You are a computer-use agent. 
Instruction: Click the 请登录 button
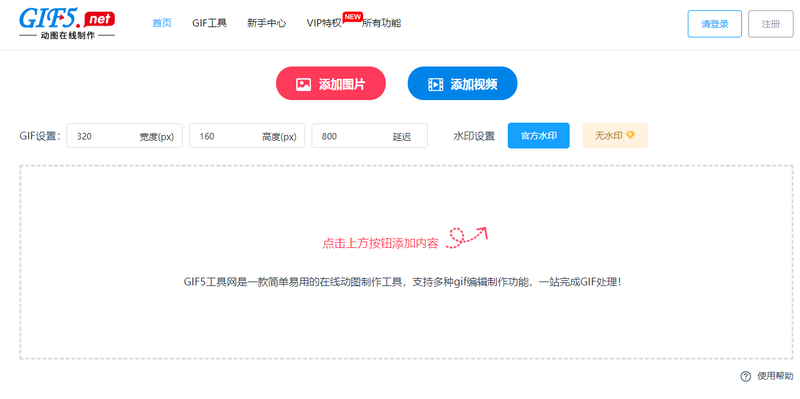click(x=714, y=24)
